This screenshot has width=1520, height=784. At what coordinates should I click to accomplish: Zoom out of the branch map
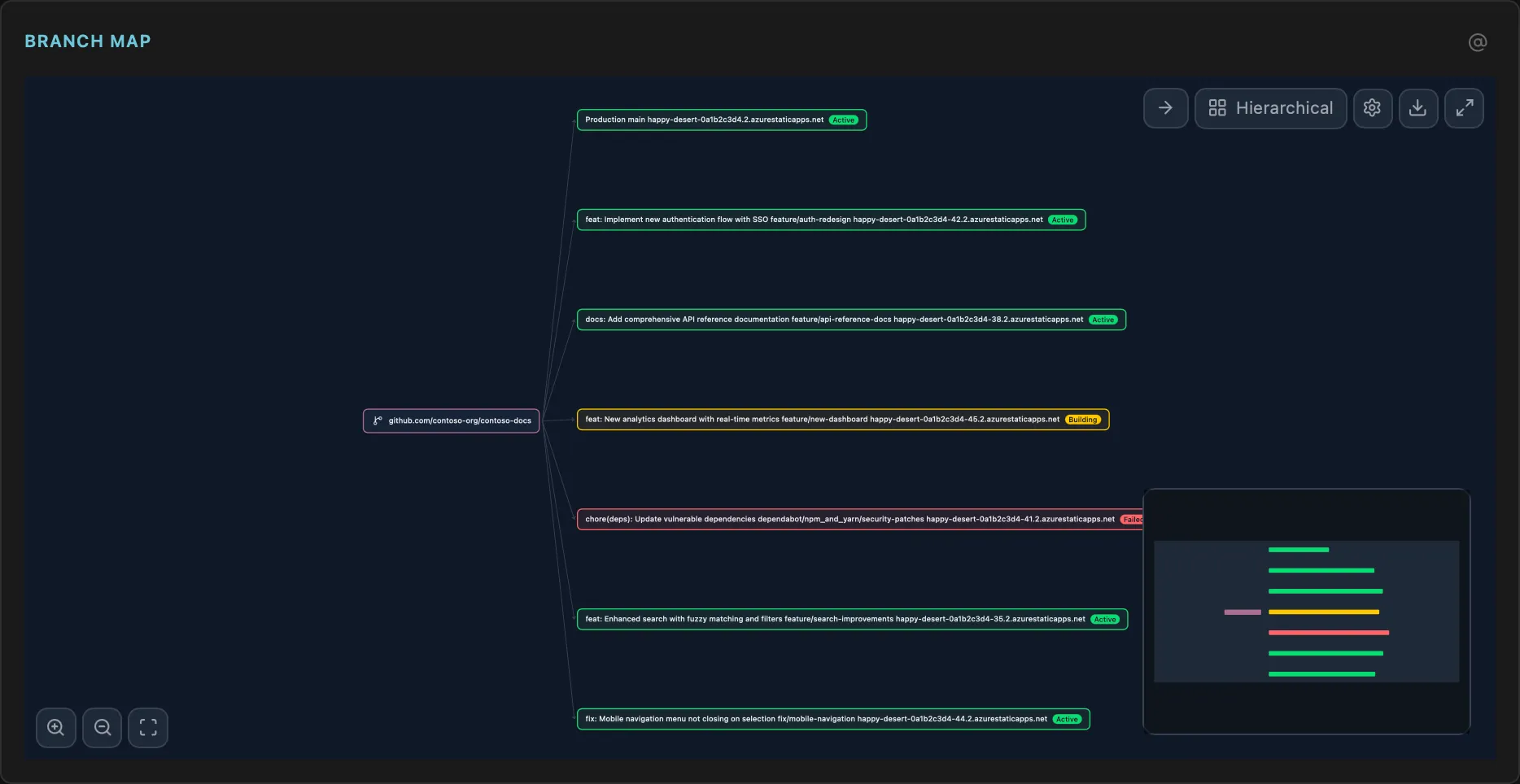[103, 727]
